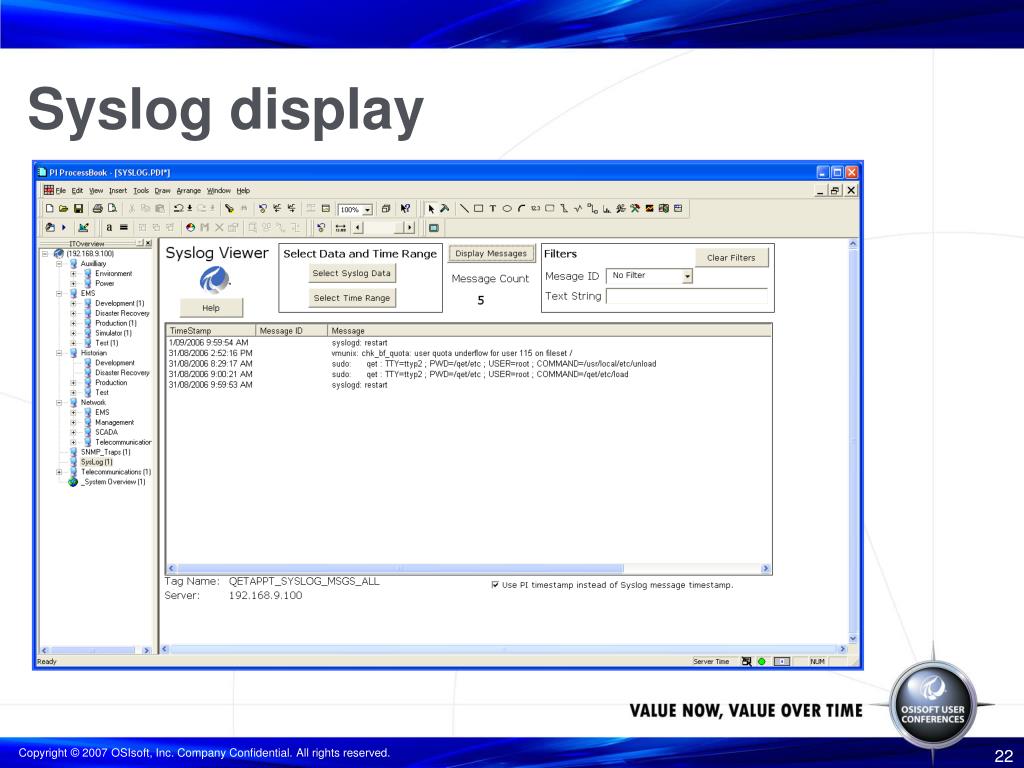The image size is (1024, 768).
Task: Click the flashlight search icon in toolbar
Action: pos(229,209)
